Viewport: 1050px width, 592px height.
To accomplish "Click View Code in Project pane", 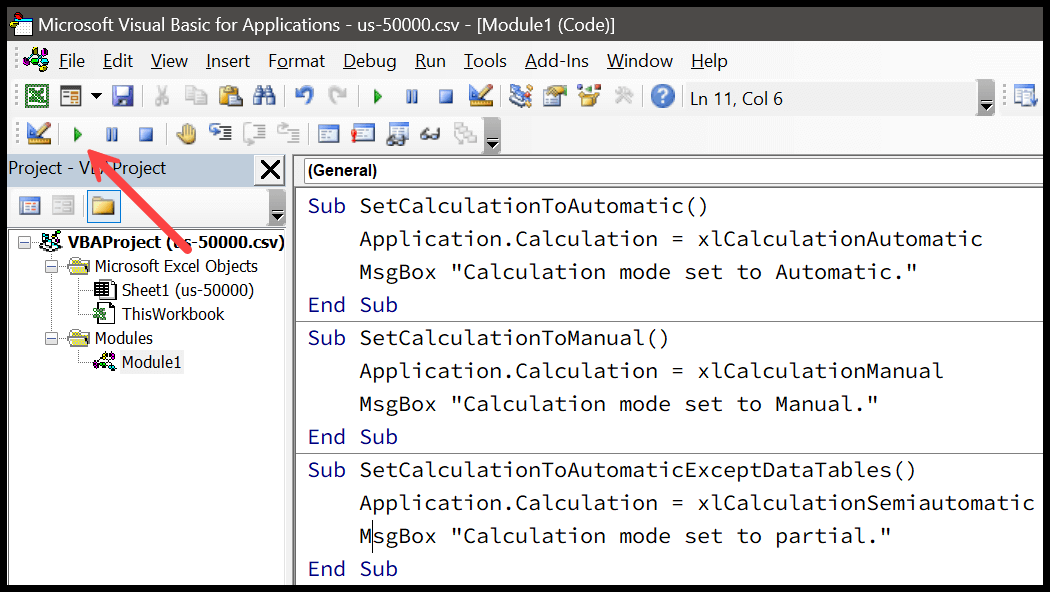I will click(29, 206).
